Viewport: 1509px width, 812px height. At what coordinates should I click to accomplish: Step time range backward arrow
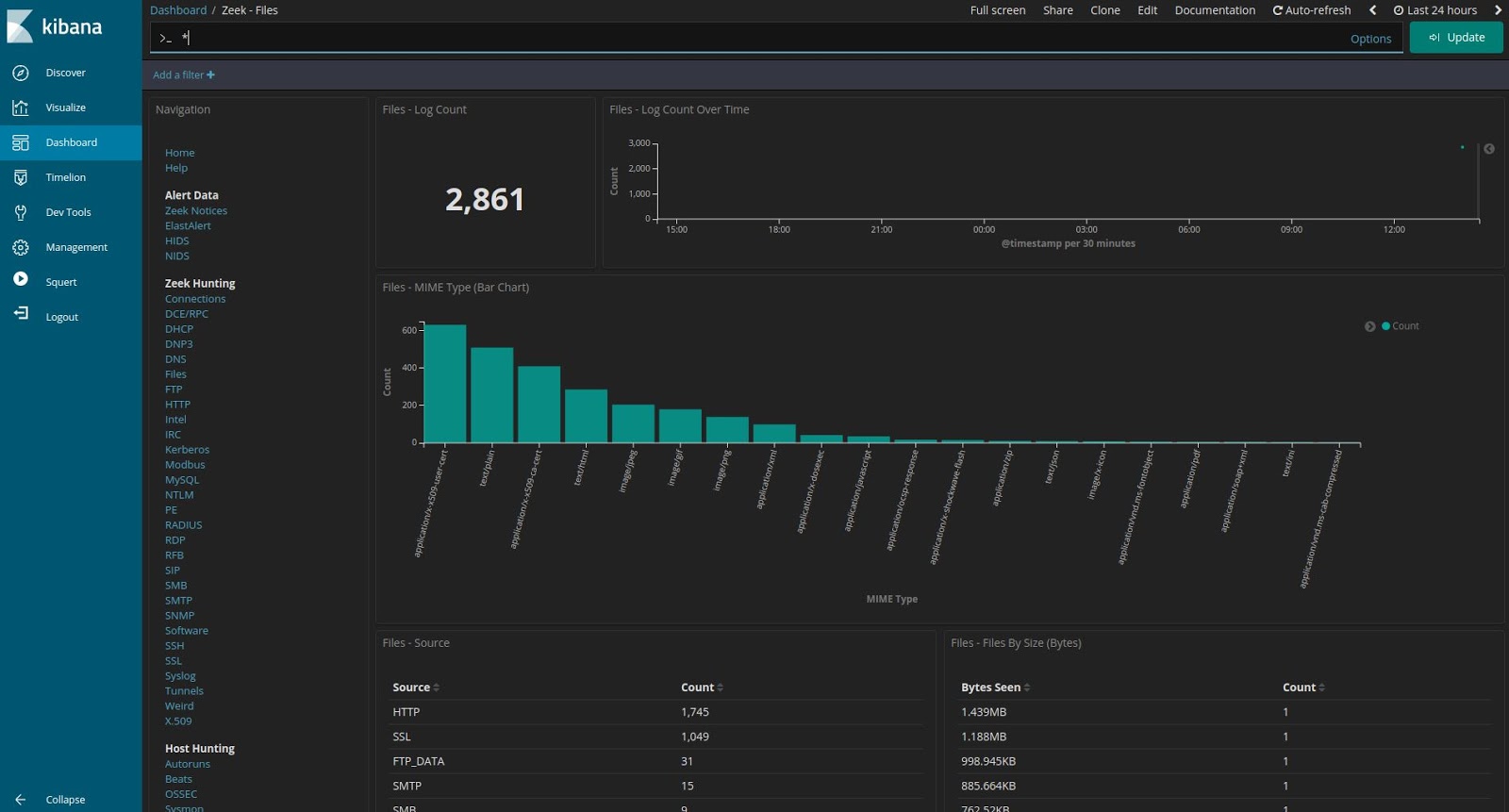1373,10
